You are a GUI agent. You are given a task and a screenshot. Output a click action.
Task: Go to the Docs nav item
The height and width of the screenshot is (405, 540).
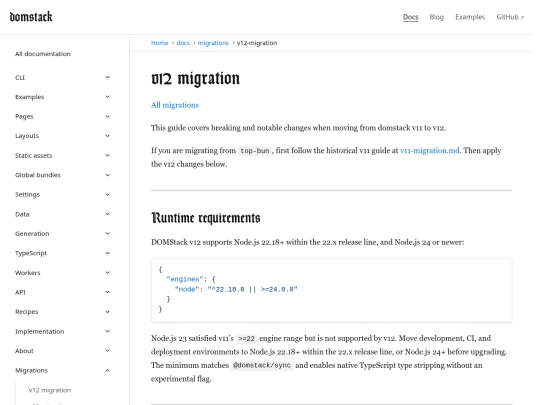411,17
